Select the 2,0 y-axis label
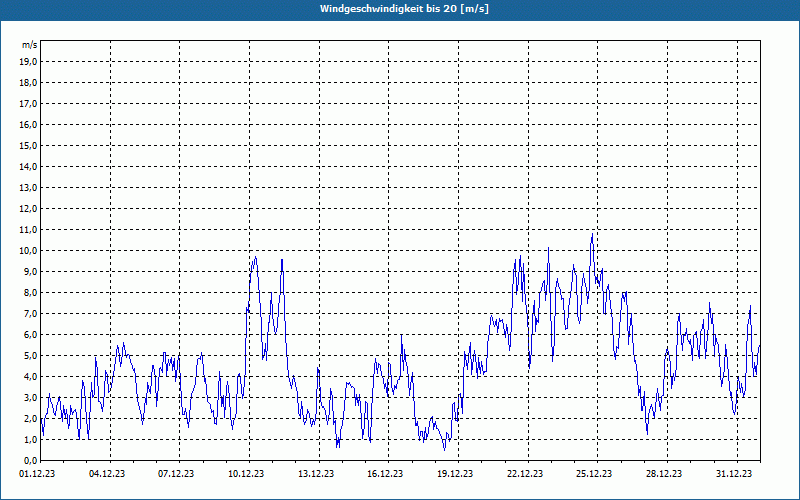 coord(30,418)
